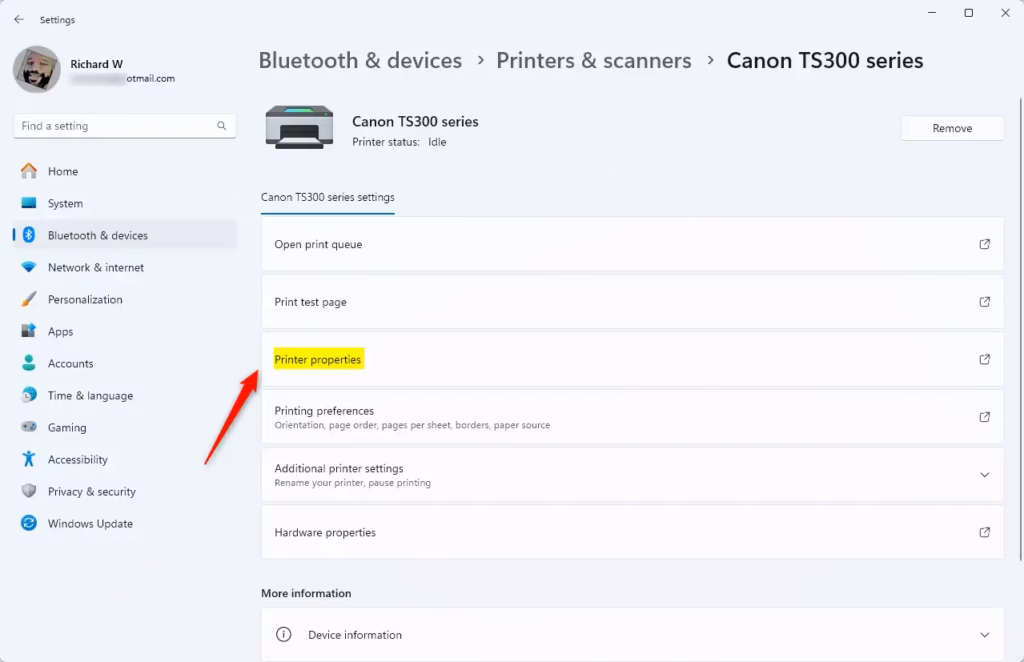Viewport: 1024px width, 662px height.
Task: Click the search magnifier icon
Action: pos(222,126)
